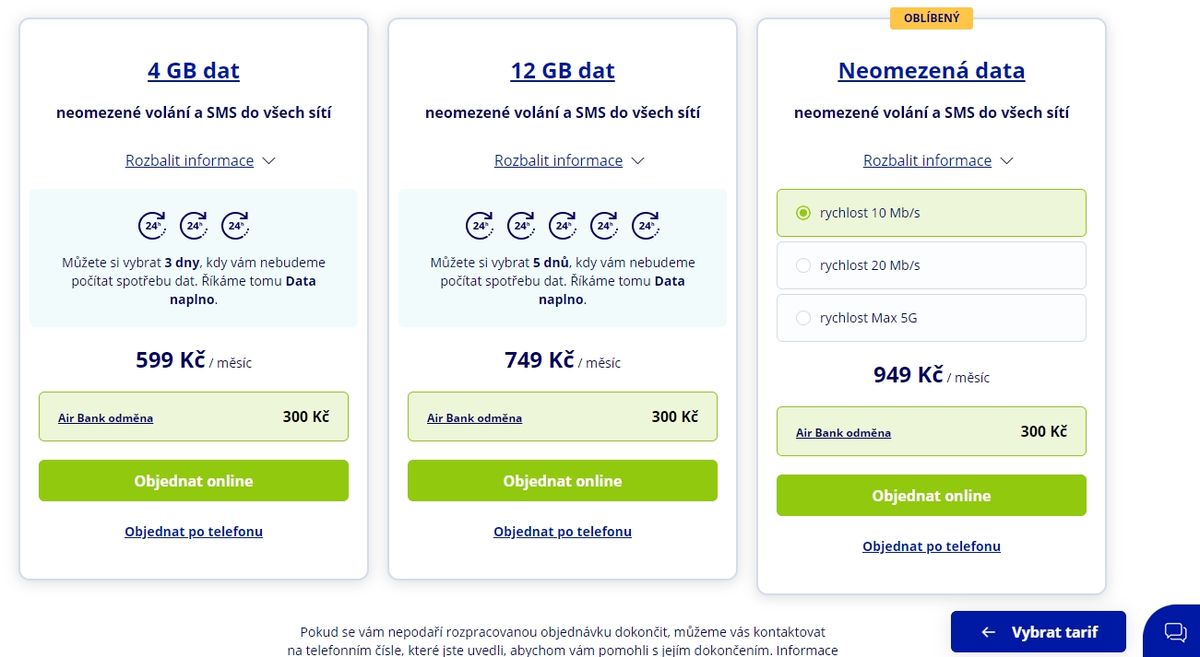1200x657 pixels.
Task: Order unlimited plan with Objednat online
Action: pos(931,496)
